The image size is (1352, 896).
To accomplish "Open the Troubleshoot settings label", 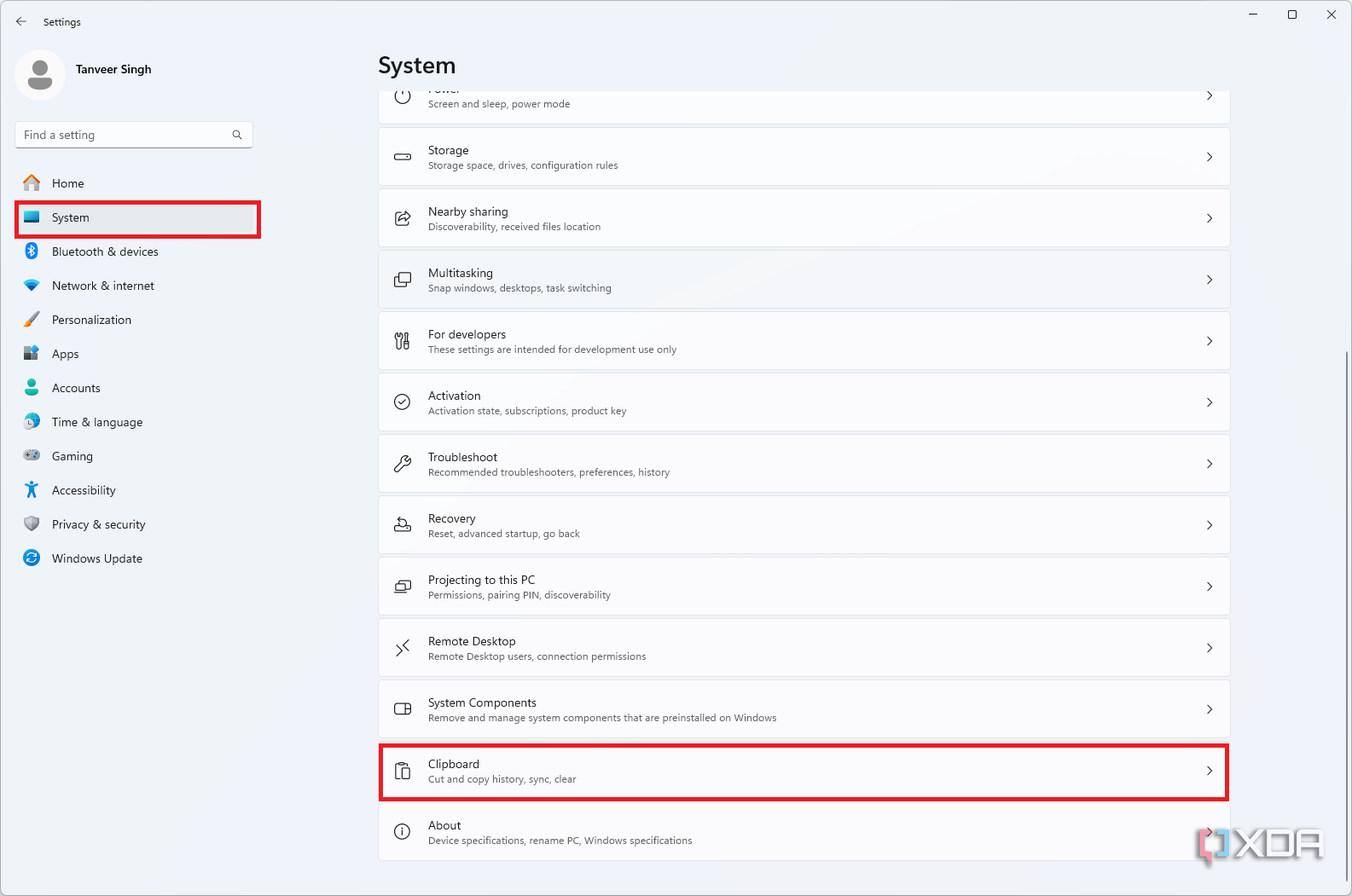I will [x=462, y=457].
